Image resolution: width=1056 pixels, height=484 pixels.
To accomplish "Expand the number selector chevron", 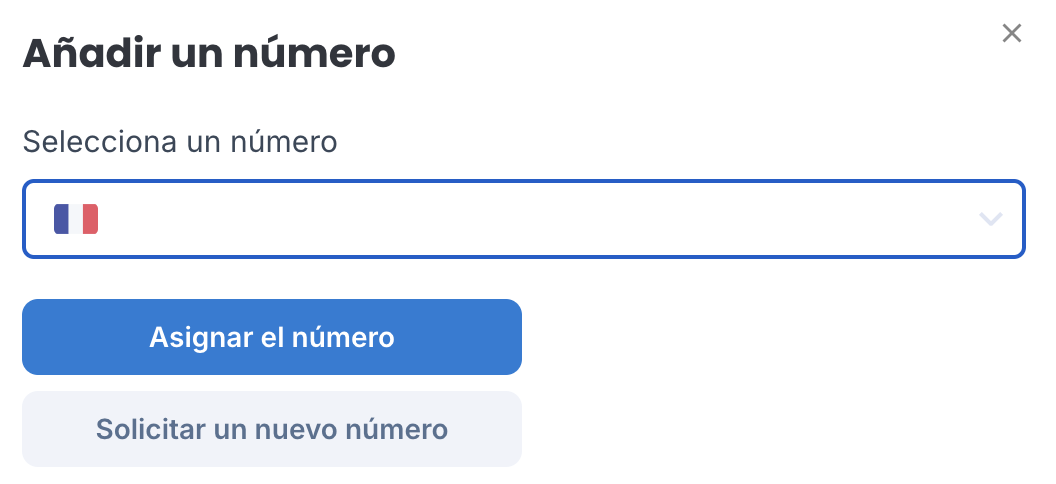I will pos(991,219).
